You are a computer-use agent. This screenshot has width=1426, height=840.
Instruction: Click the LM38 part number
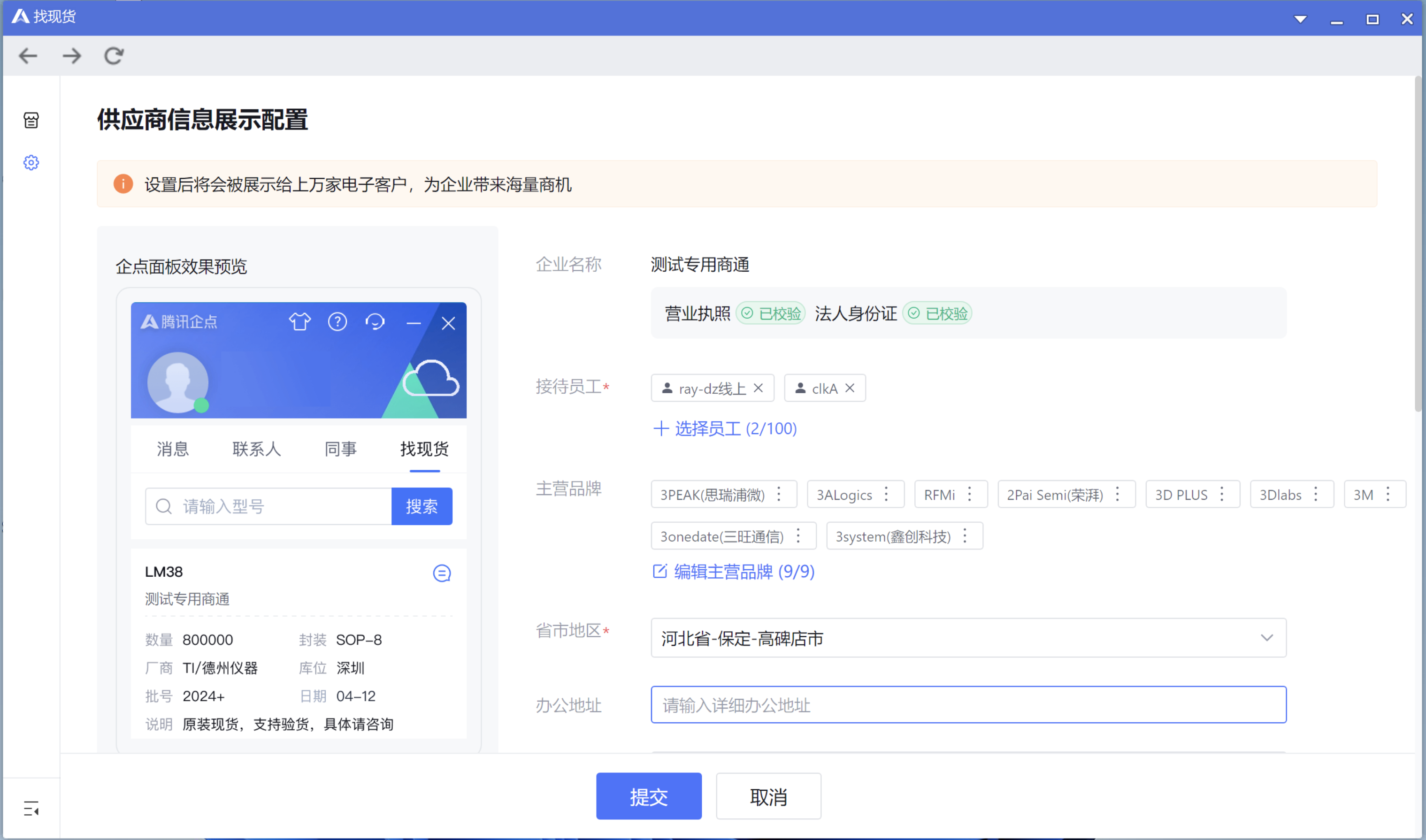pos(164,572)
